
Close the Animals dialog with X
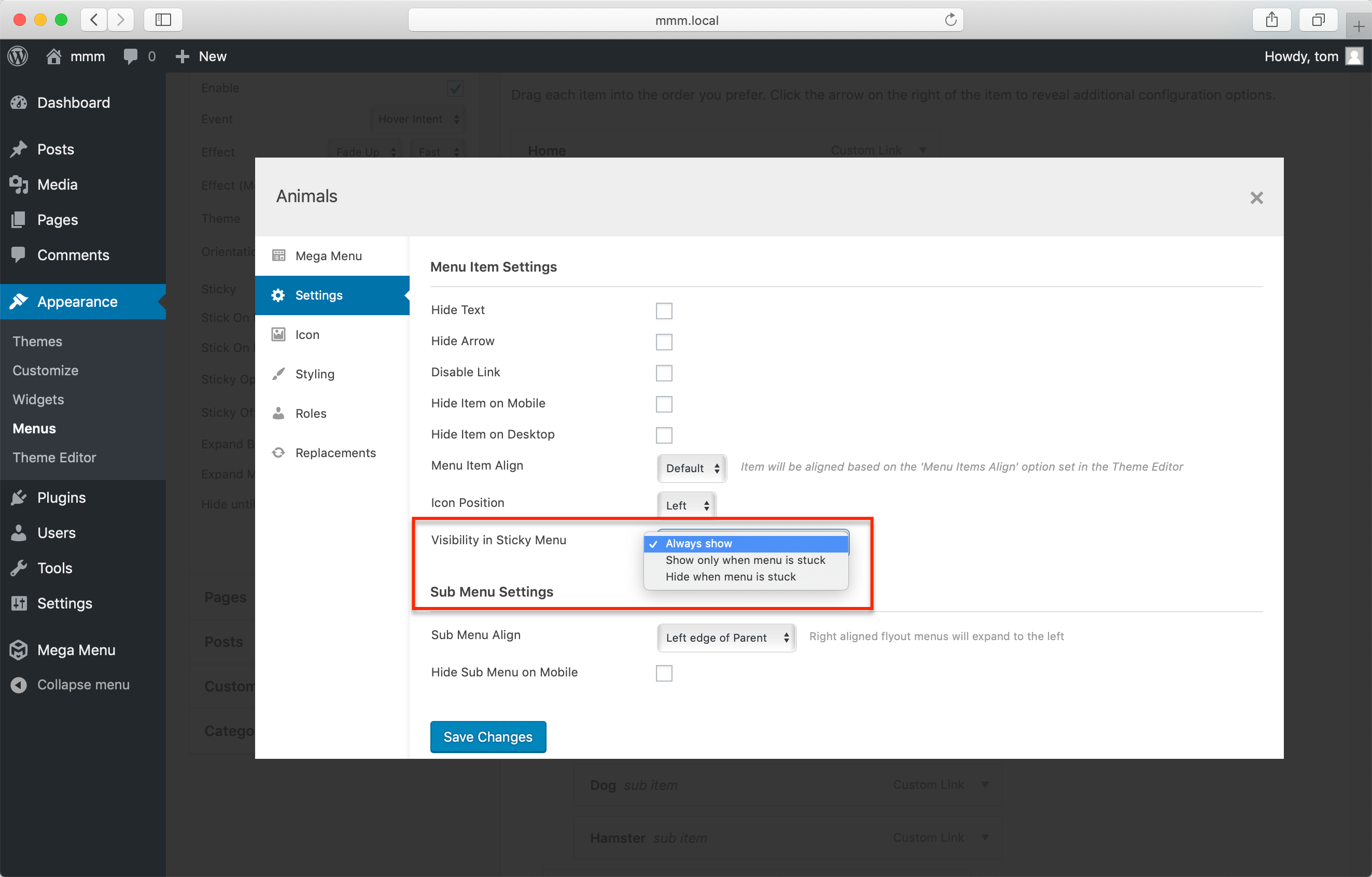[x=1256, y=197]
